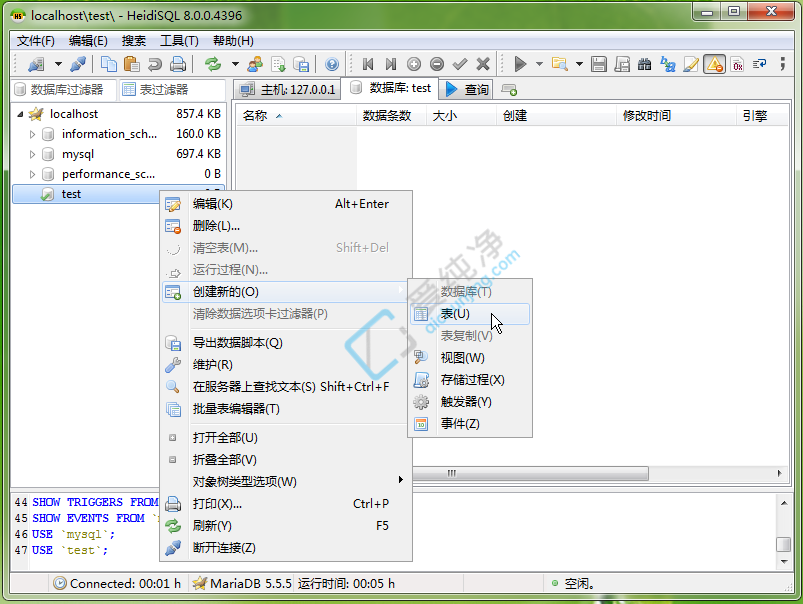The height and width of the screenshot is (604, 803).
Task: Click the insert row plus icon
Action: [x=414, y=64]
